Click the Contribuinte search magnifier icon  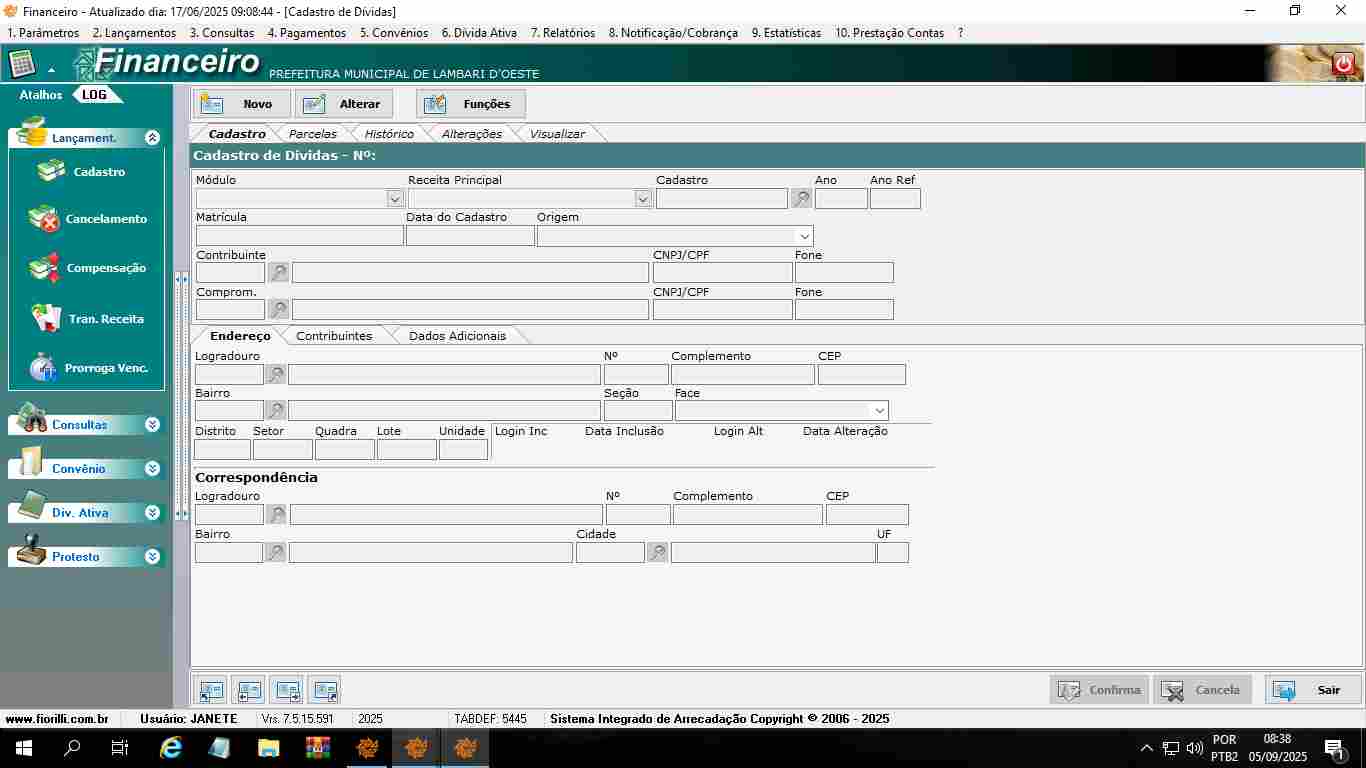click(x=278, y=272)
